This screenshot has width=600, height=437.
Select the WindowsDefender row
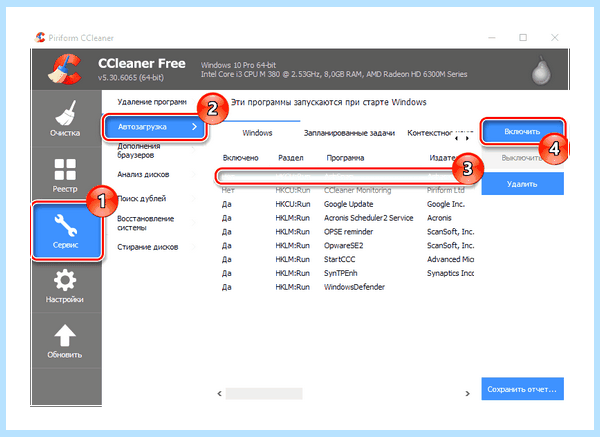[x=347, y=287]
